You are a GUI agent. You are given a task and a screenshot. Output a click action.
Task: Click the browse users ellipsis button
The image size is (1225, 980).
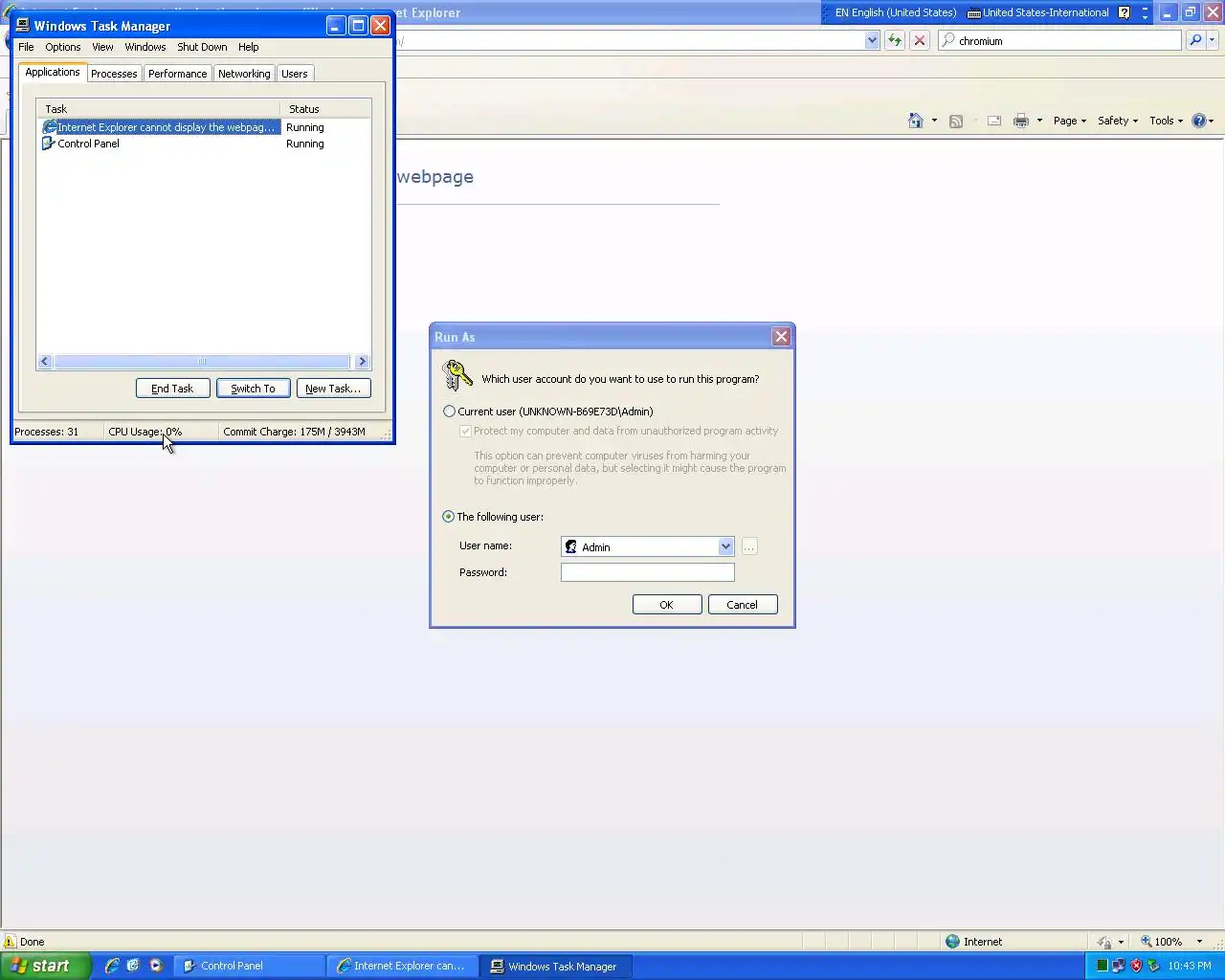(749, 546)
